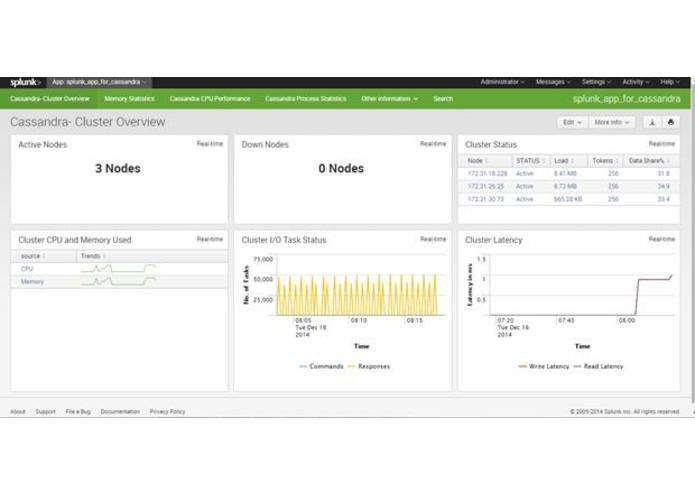Sort CPU and Memory table by source
Viewport: 695px width, 494px height.
[44, 256]
